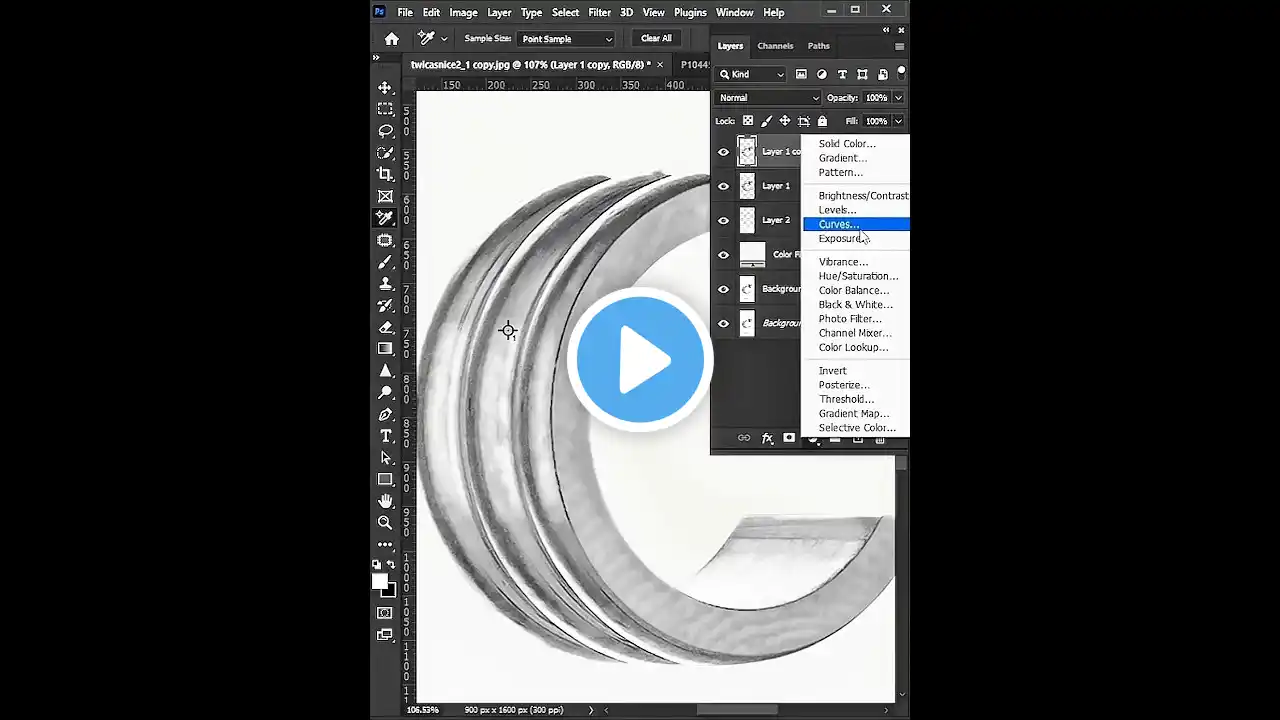Select the Crop tool

(385, 174)
